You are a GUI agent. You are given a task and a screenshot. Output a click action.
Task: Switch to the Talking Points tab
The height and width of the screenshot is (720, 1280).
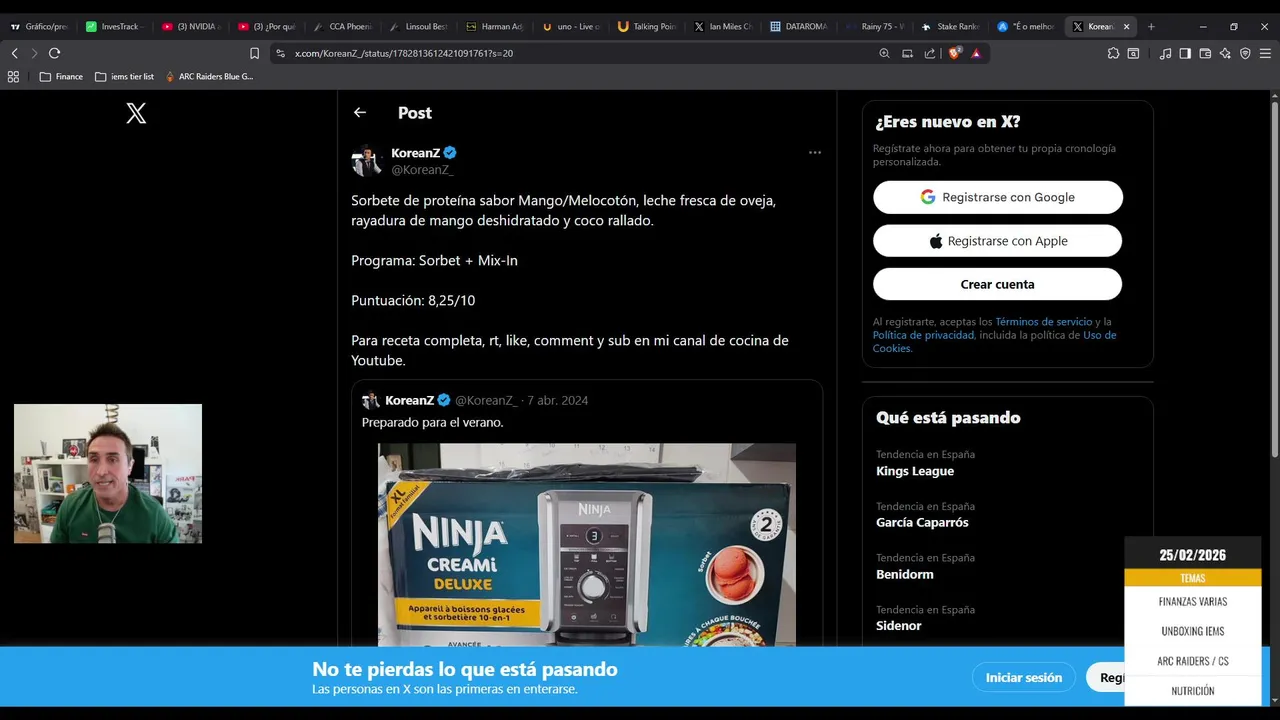coord(647,27)
